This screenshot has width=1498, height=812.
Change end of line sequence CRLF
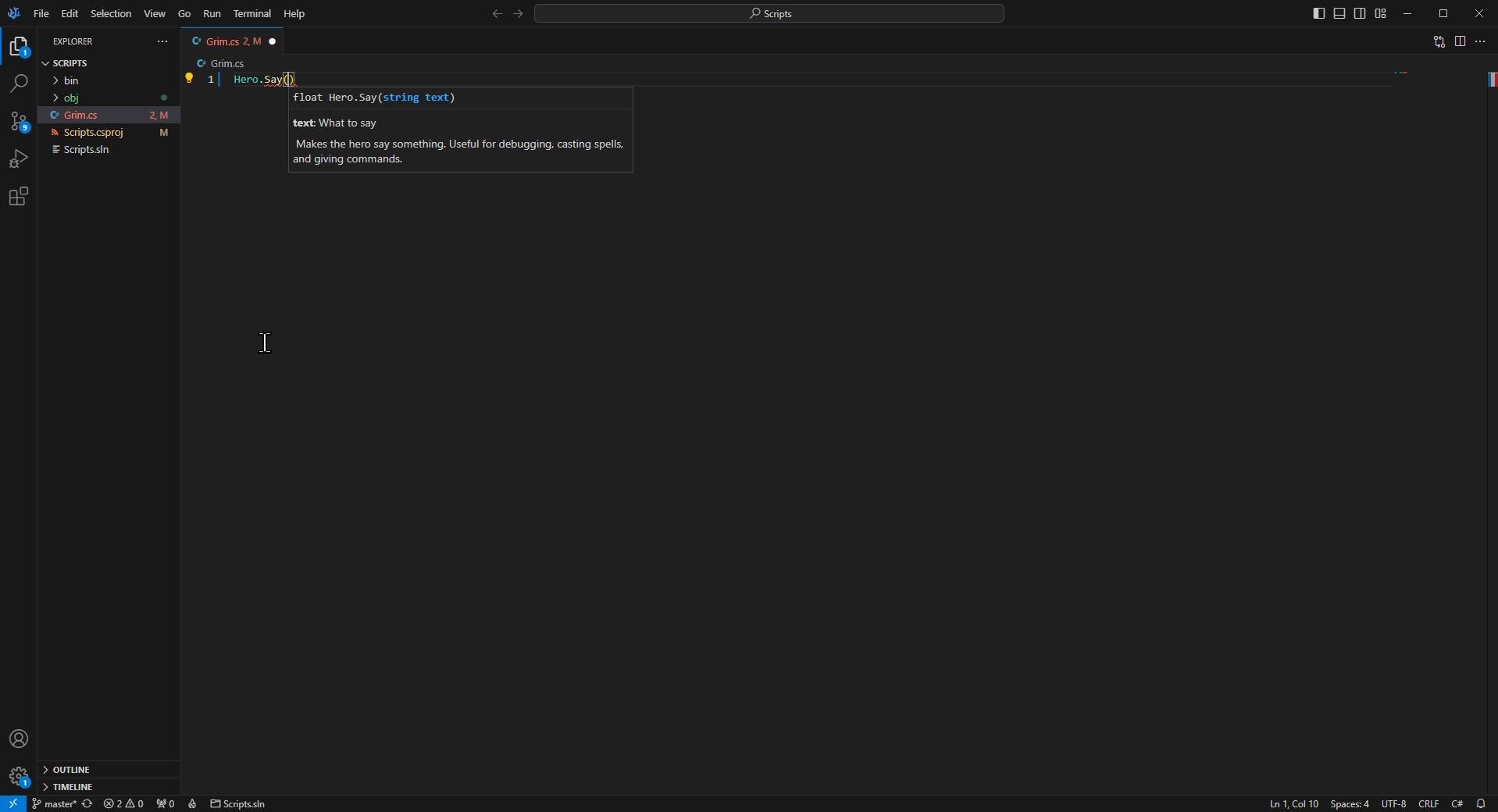[1428, 803]
